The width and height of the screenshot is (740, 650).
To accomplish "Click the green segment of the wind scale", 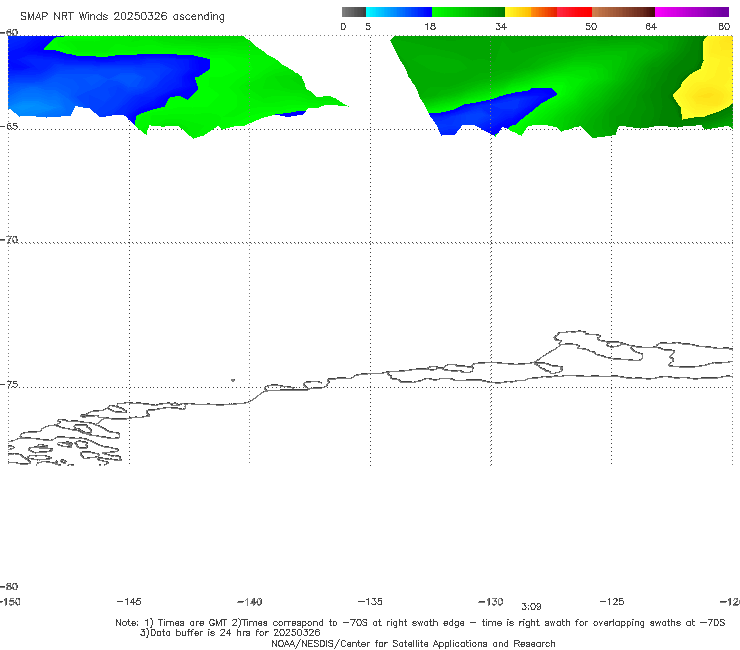I will click(468, 12).
